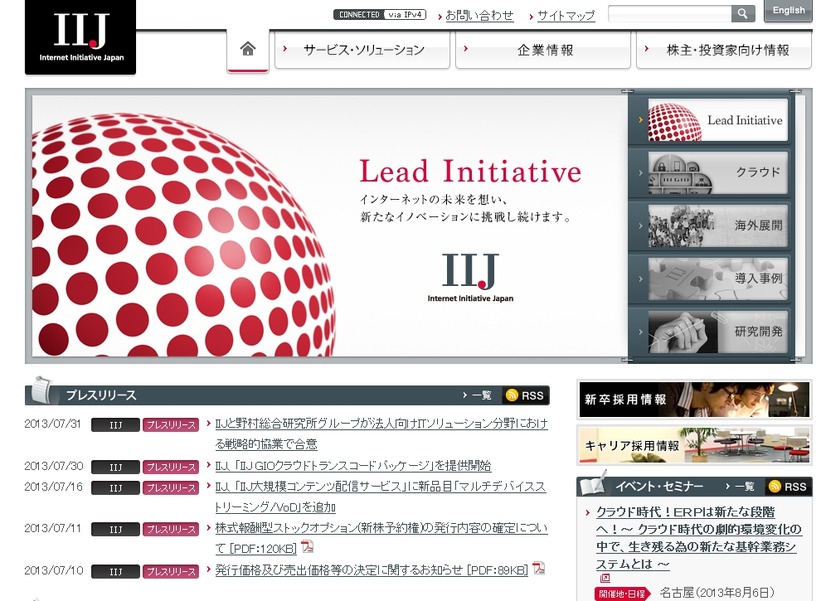The width and height of the screenshot is (826, 601).
Task: Click the キャリア採用情報 banner
Action: pos(694,446)
